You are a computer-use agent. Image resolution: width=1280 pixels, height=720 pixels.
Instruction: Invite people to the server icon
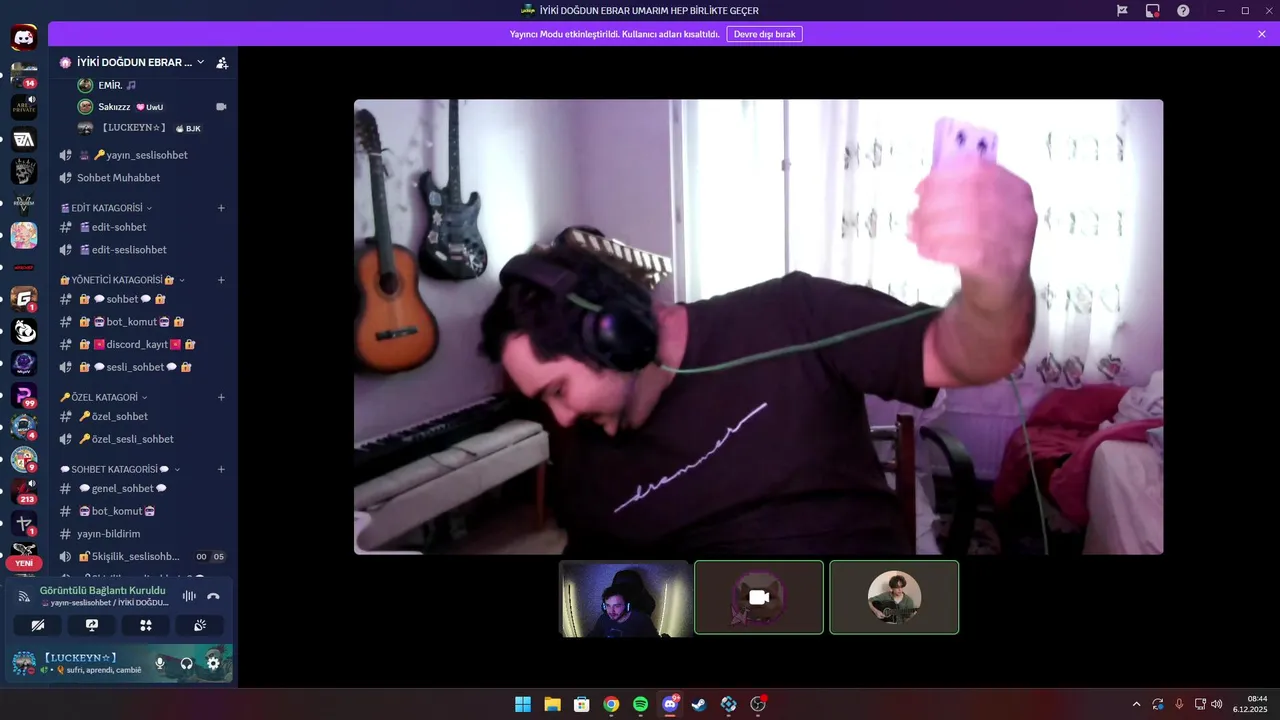222,62
